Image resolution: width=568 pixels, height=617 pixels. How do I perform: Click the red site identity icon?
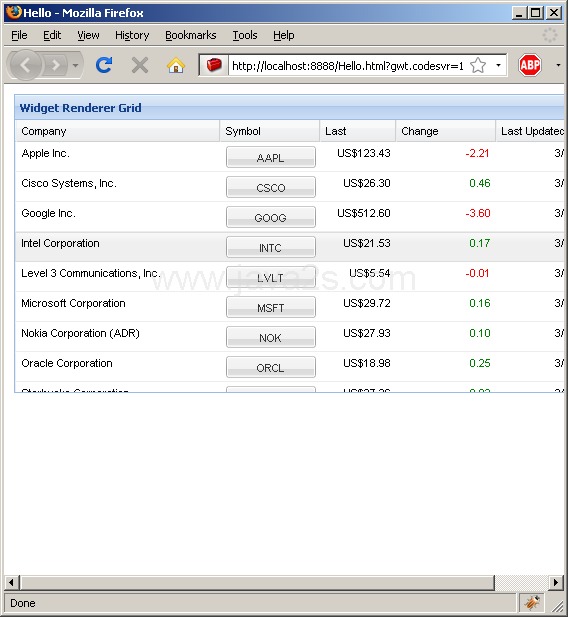point(214,65)
